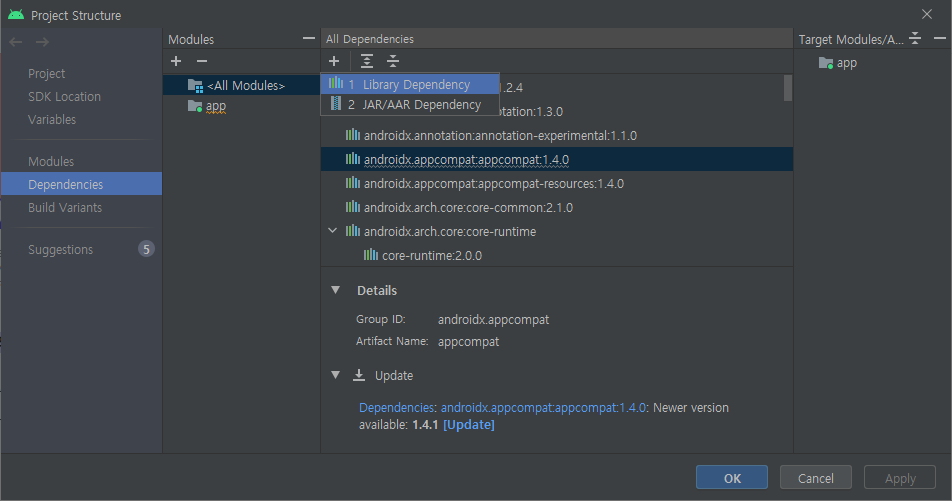Add dependency using plus icon
Viewport: 952px width, 501px height.
334,61
